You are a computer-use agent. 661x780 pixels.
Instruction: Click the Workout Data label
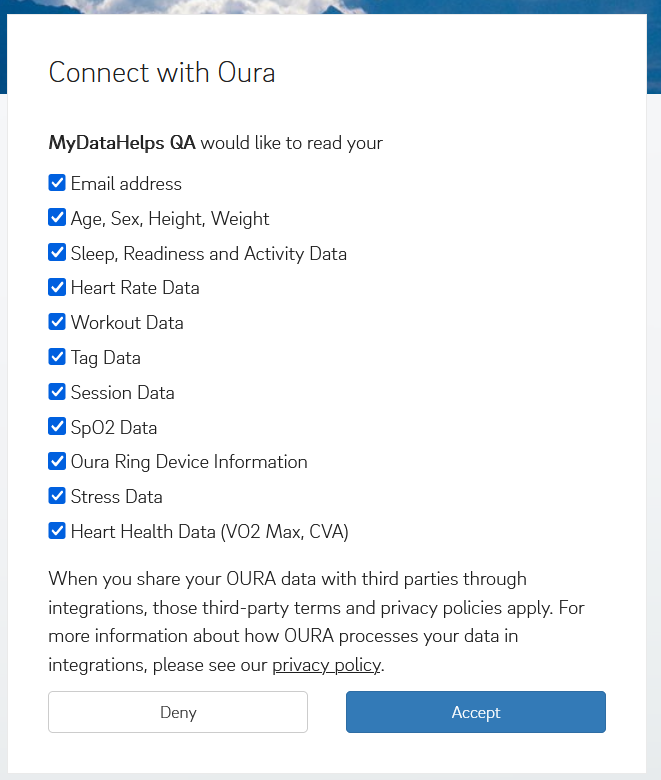coord(127,323)
